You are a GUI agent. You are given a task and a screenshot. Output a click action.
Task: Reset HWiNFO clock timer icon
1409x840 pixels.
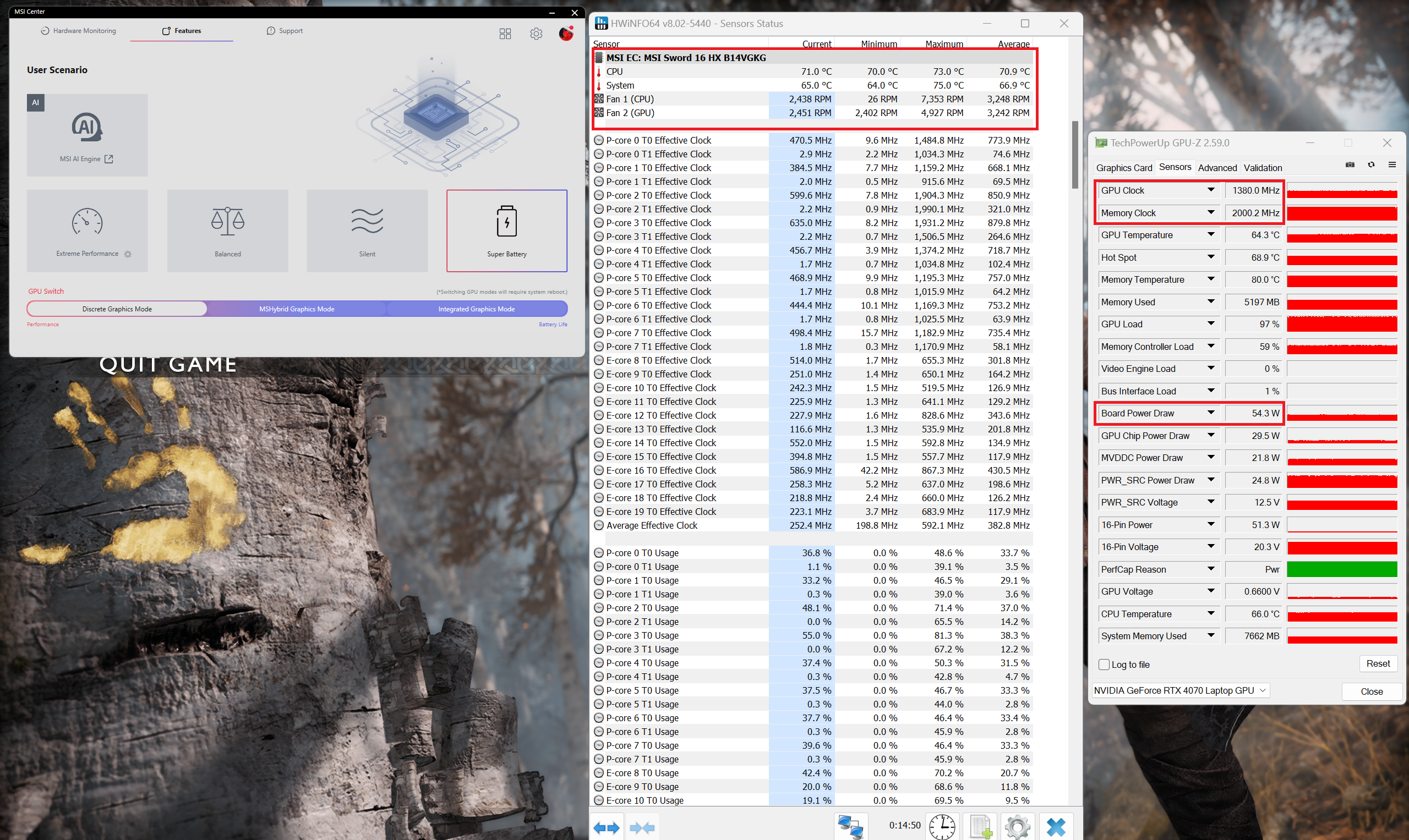click(x=942, y=826)
